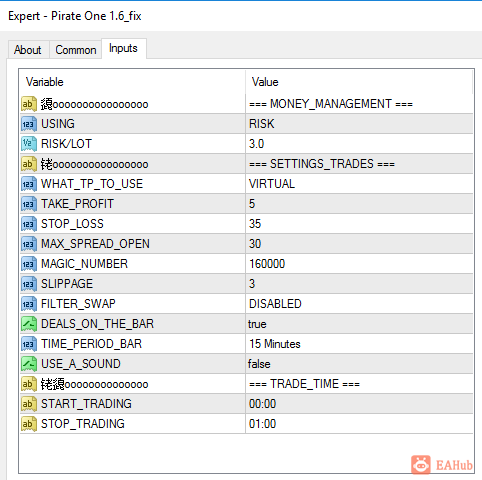This screenshot has width=482, height=480.
Task: Select the DEALS_ON_THE_BAR variable name
Action: (97, 324)
